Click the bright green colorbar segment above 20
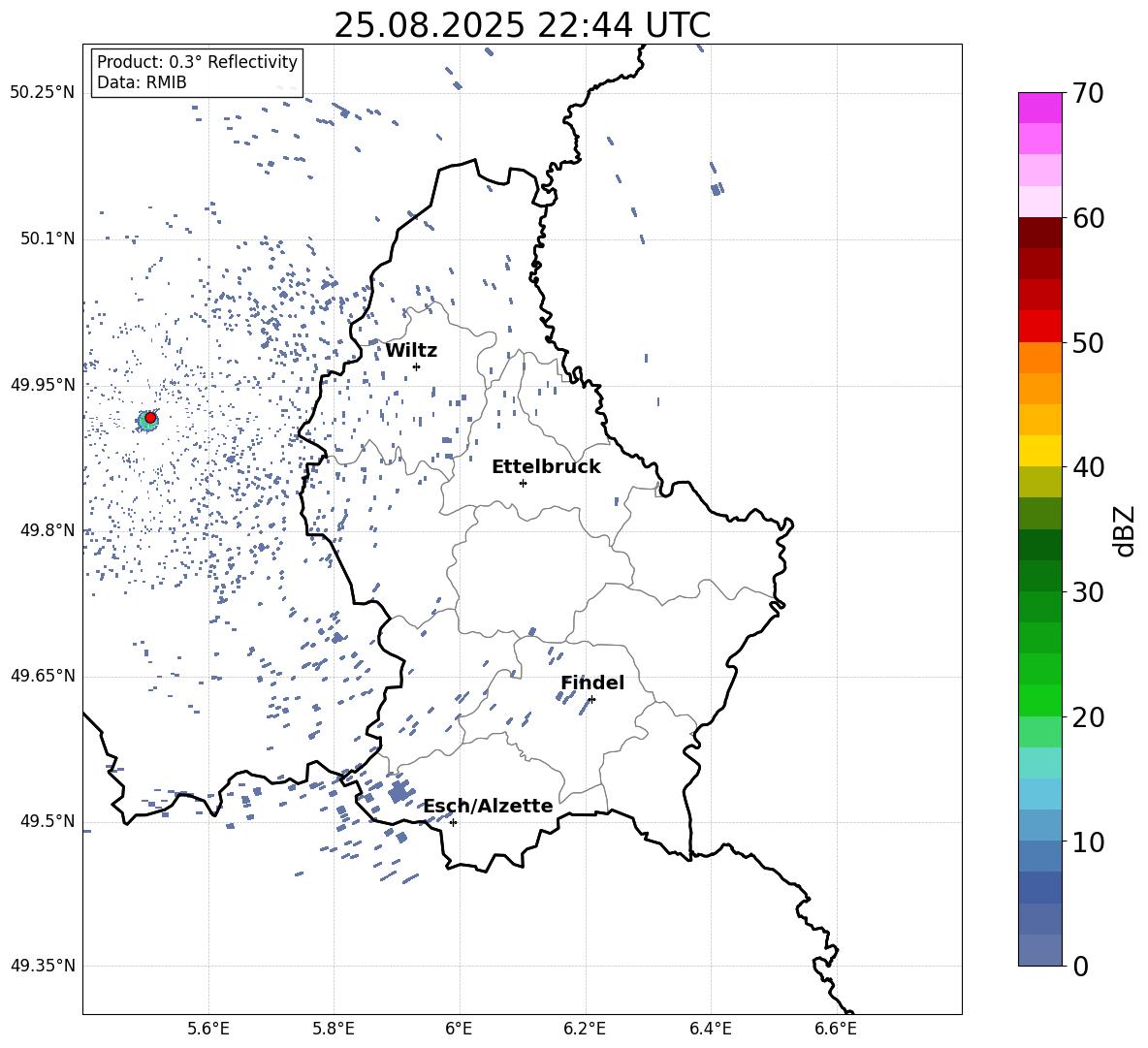 coord(1039,700)
